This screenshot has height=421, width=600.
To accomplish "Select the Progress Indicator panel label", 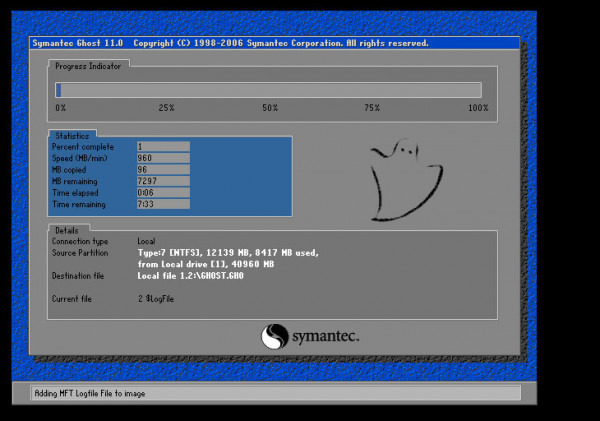I will (x=88, y=66).
